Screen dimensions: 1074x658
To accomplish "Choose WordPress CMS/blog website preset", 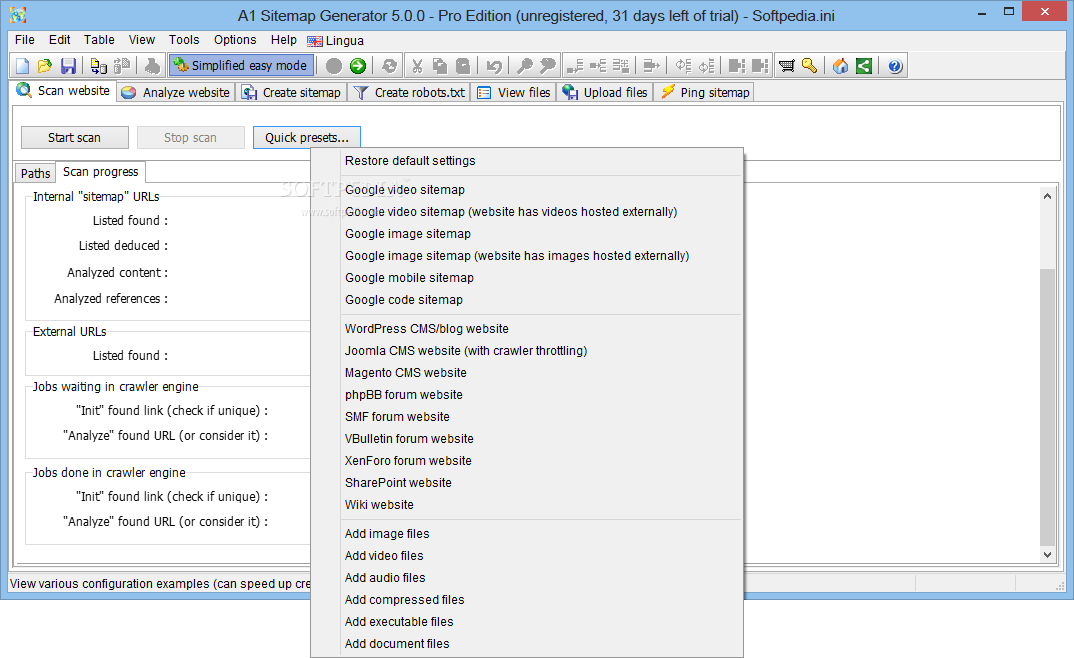I will click(x=427, y=329).
